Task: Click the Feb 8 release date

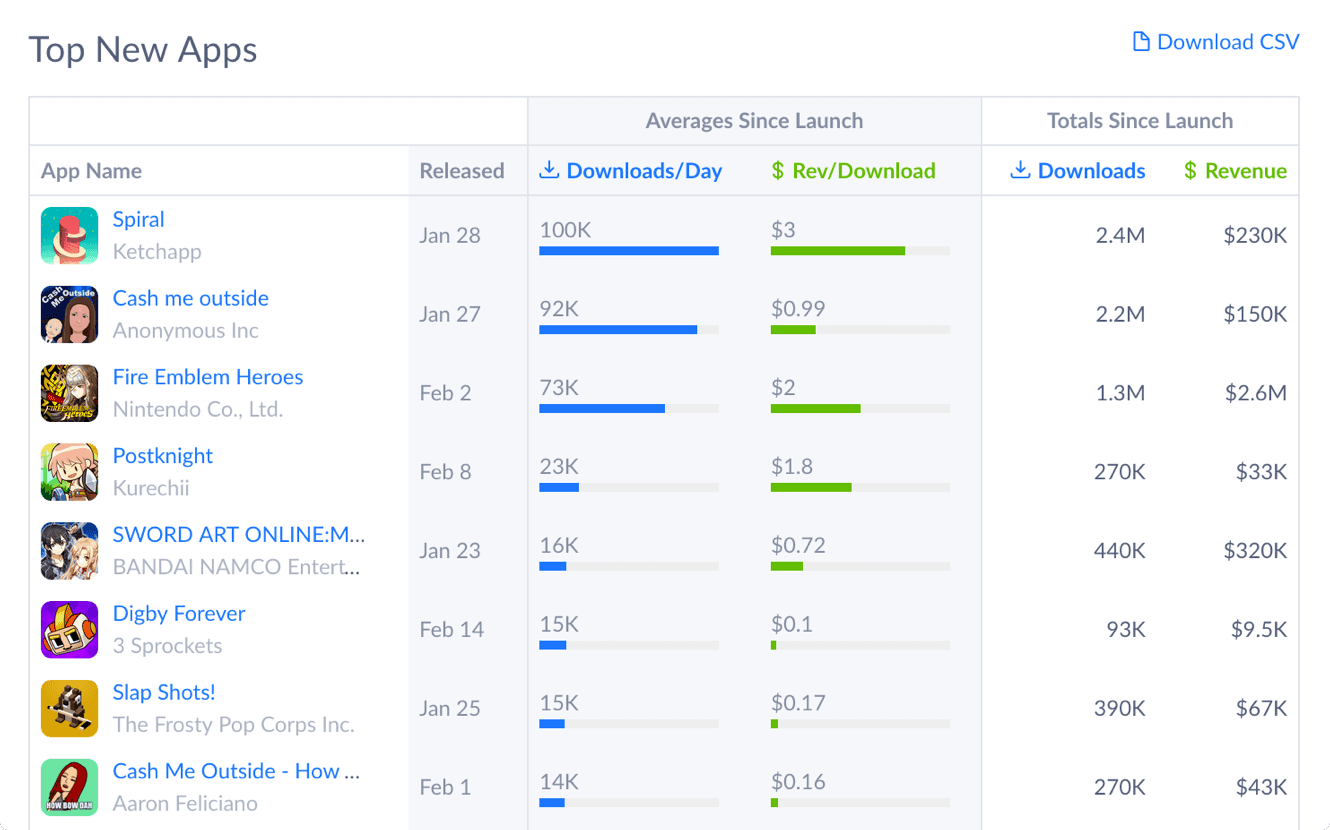Action: [x=445, y=472]
